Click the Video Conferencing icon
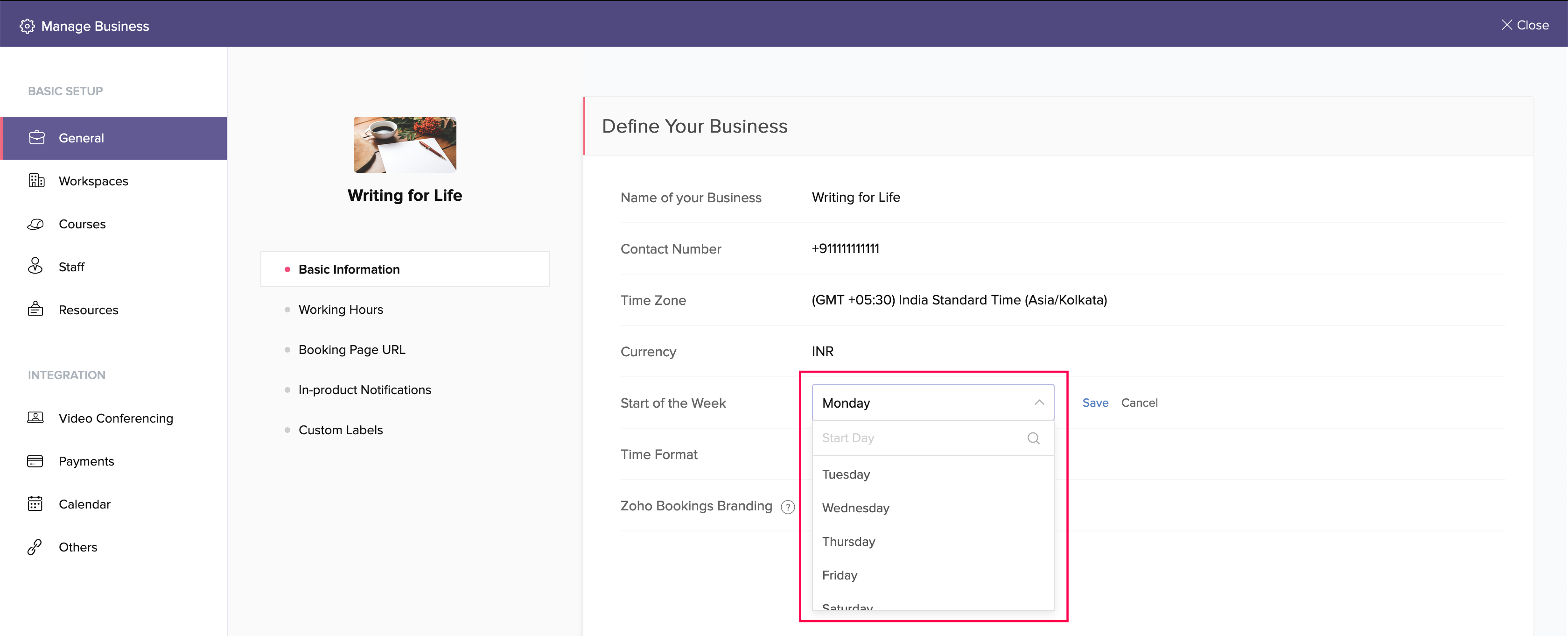The width and height of the screenshot is (1568, 636). (35, 418)
